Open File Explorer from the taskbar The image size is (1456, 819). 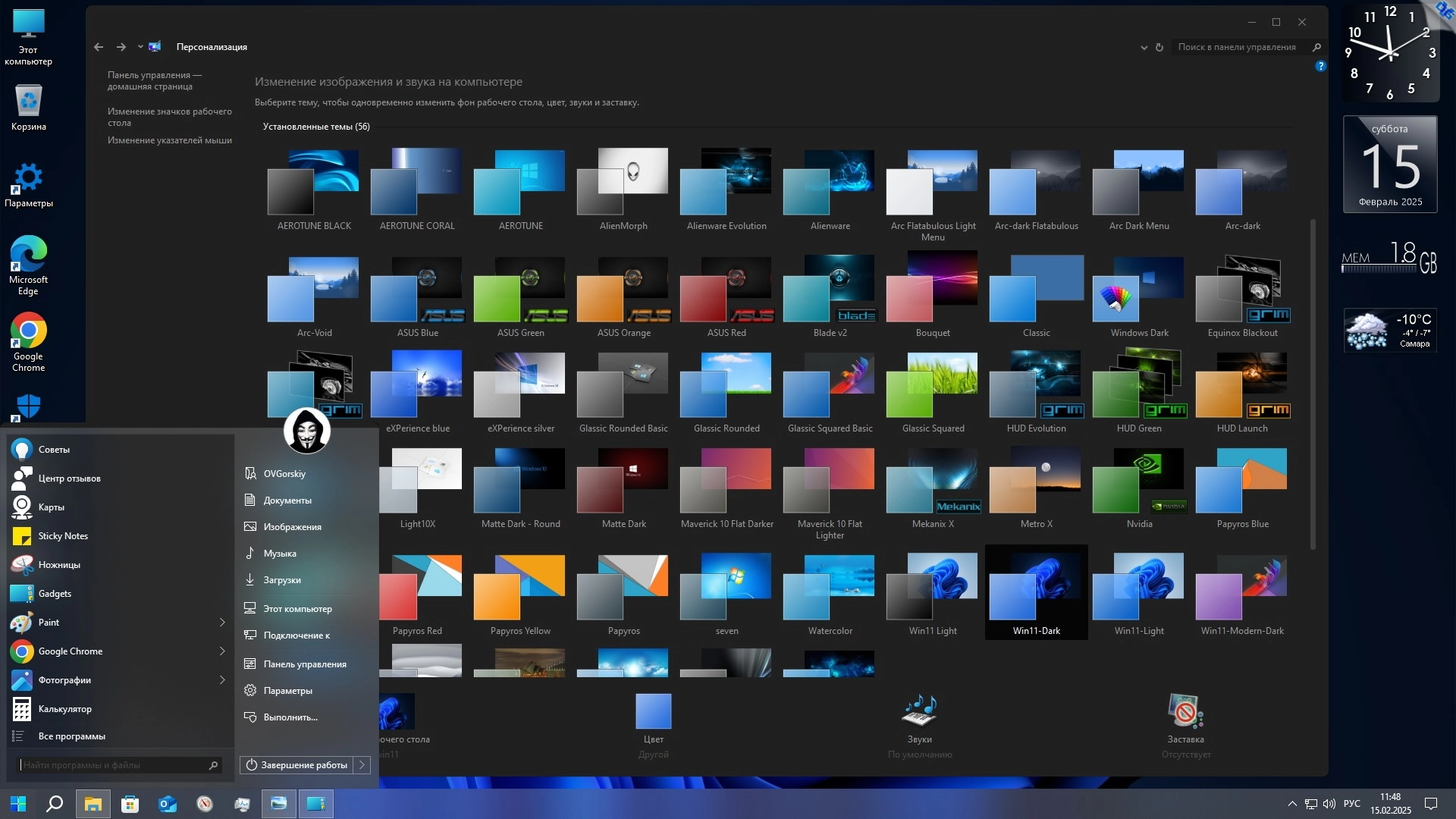[x=93, y=804]
